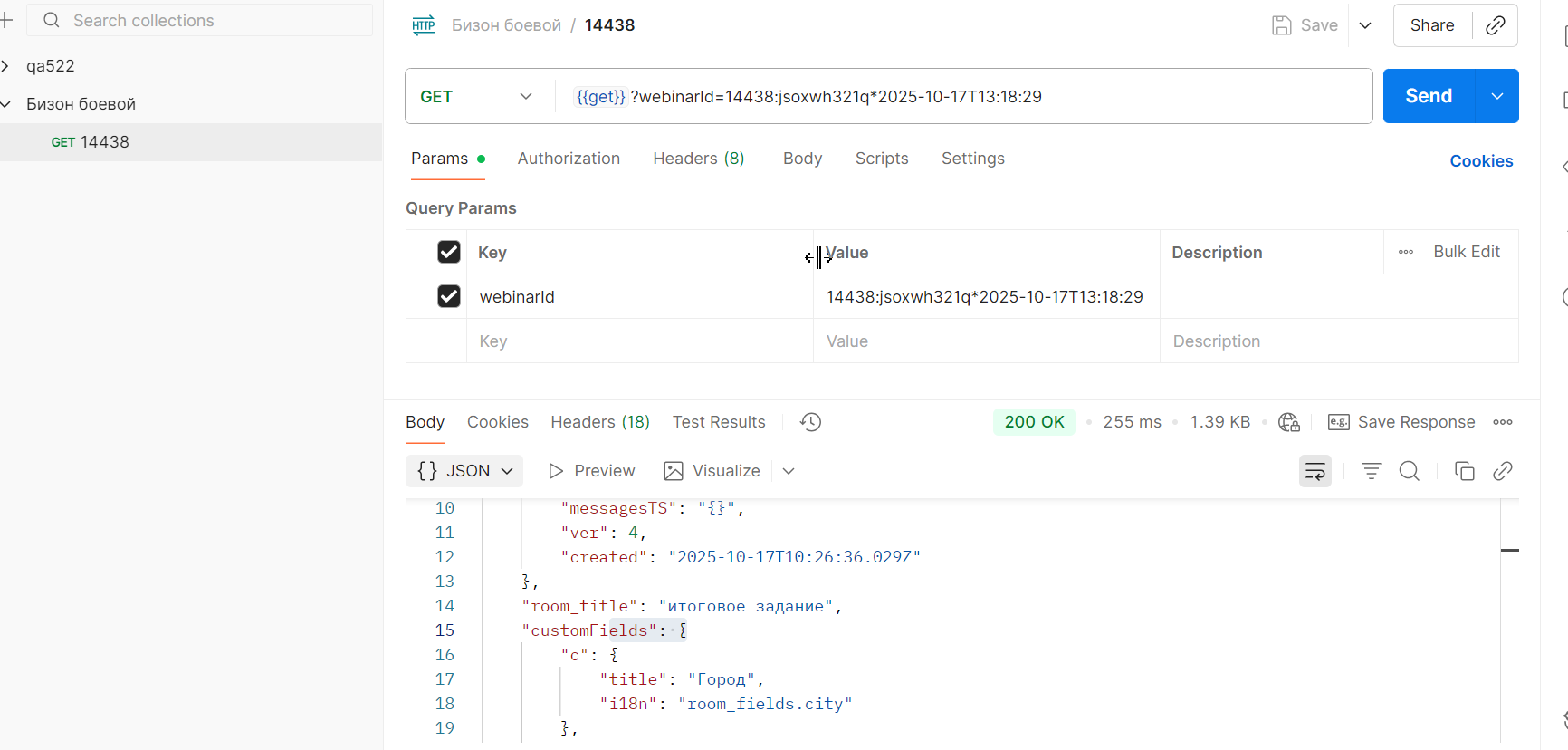Switch to the Authorization tab
The image size is (1568, 750).
coord(569,159)
